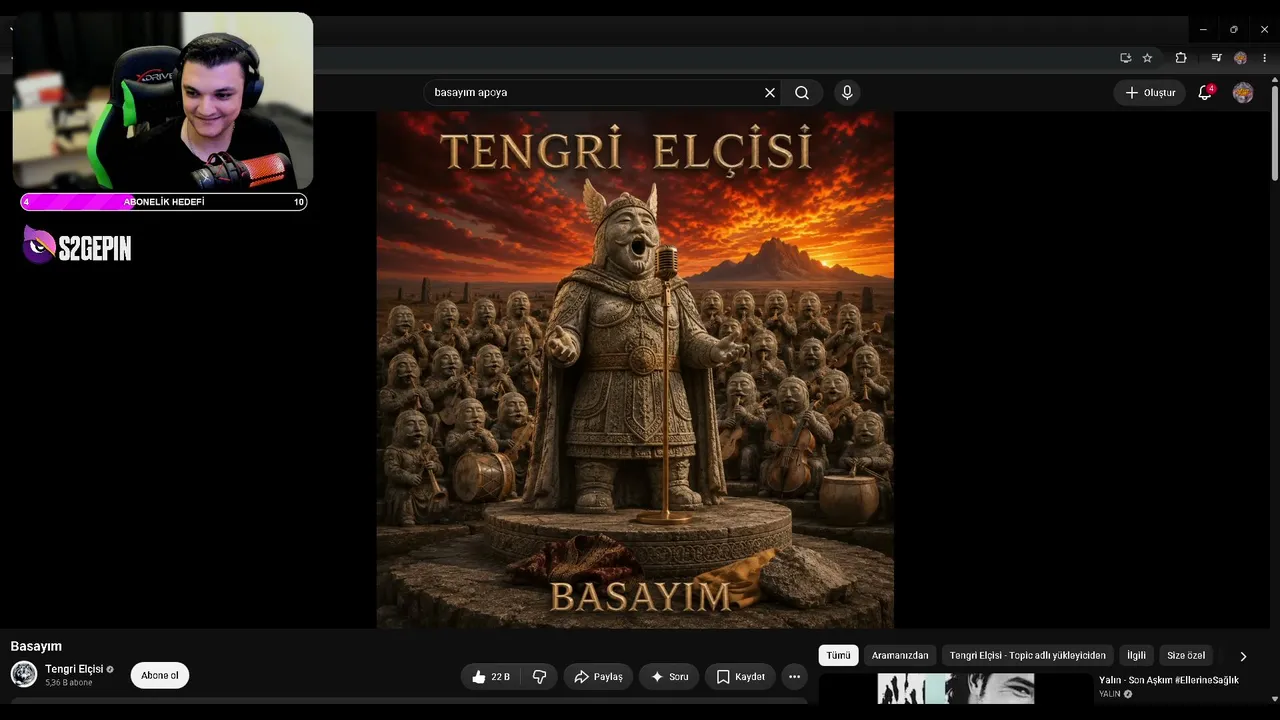The width and height of the screenshot is (1280, 720).
Task: Select the İlgili filter chip
Action: [1137, 656]
